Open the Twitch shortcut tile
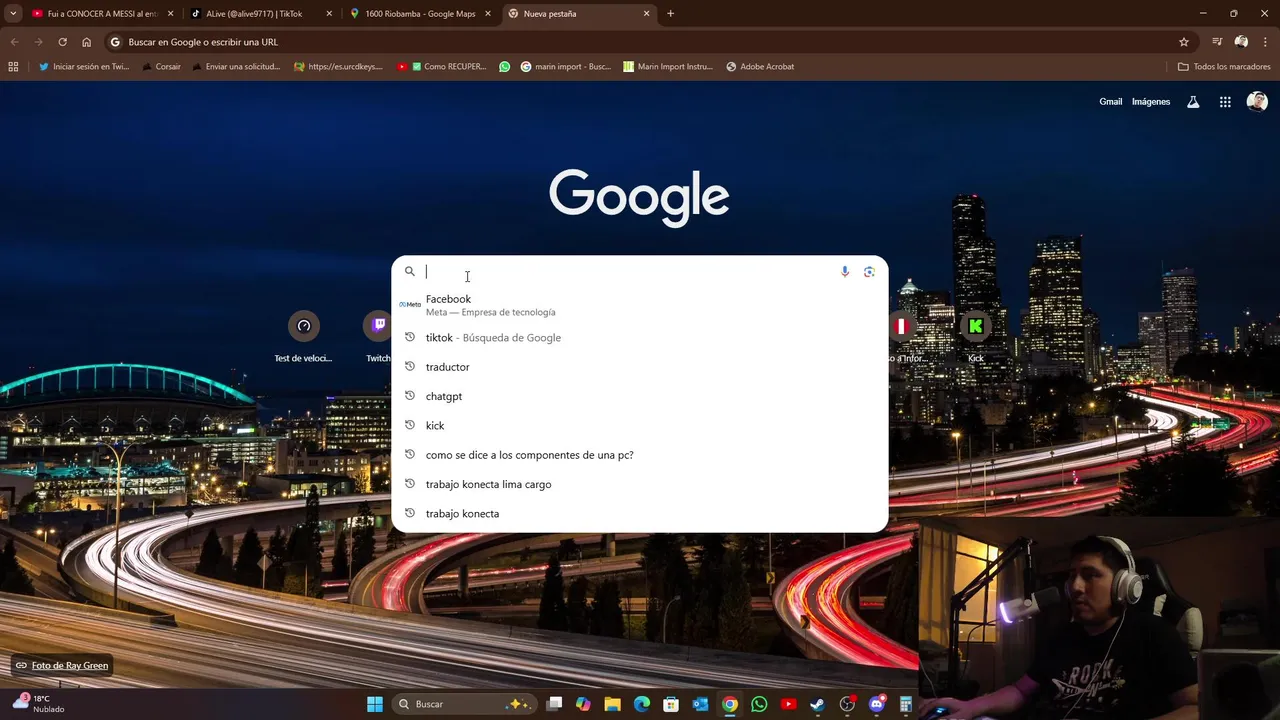Screen dimensions: 1280x720 (378, 337)
